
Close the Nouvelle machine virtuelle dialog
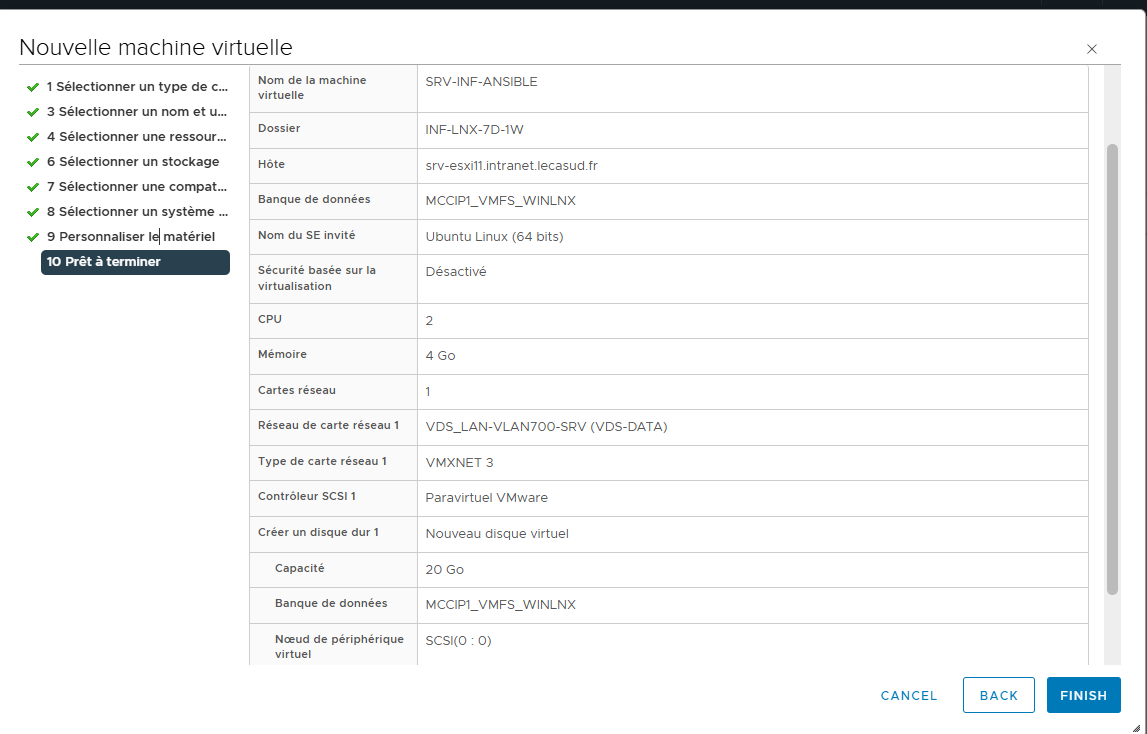tap(1092, 49)
